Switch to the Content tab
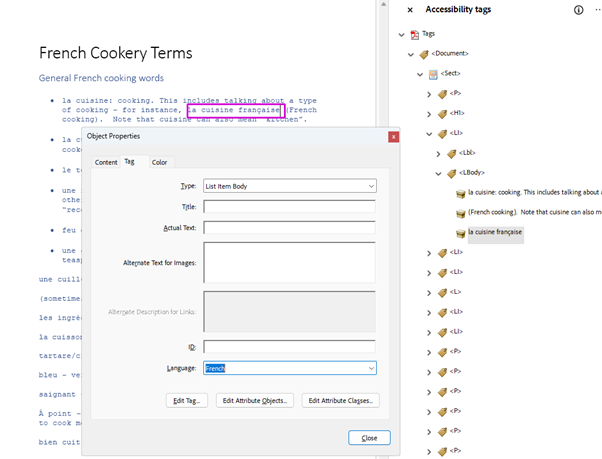This screenshot has height=459, width=602. (x=106, y=162)
